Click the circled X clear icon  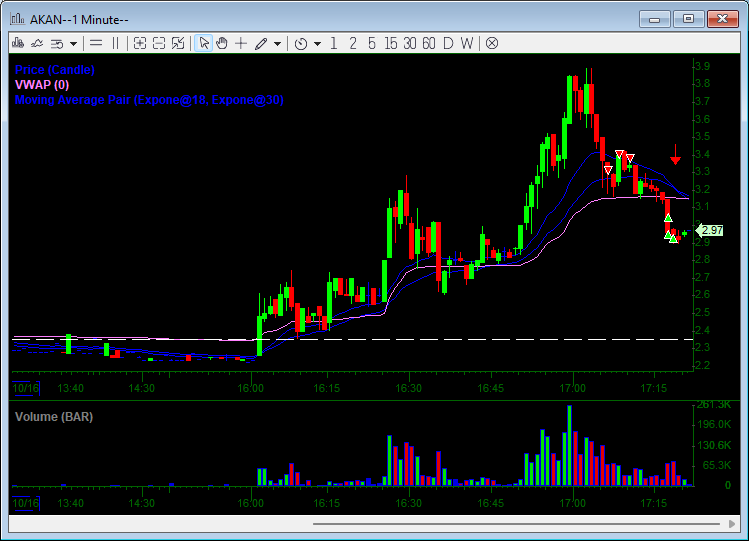pyautogui.click(x=492, y=43)
